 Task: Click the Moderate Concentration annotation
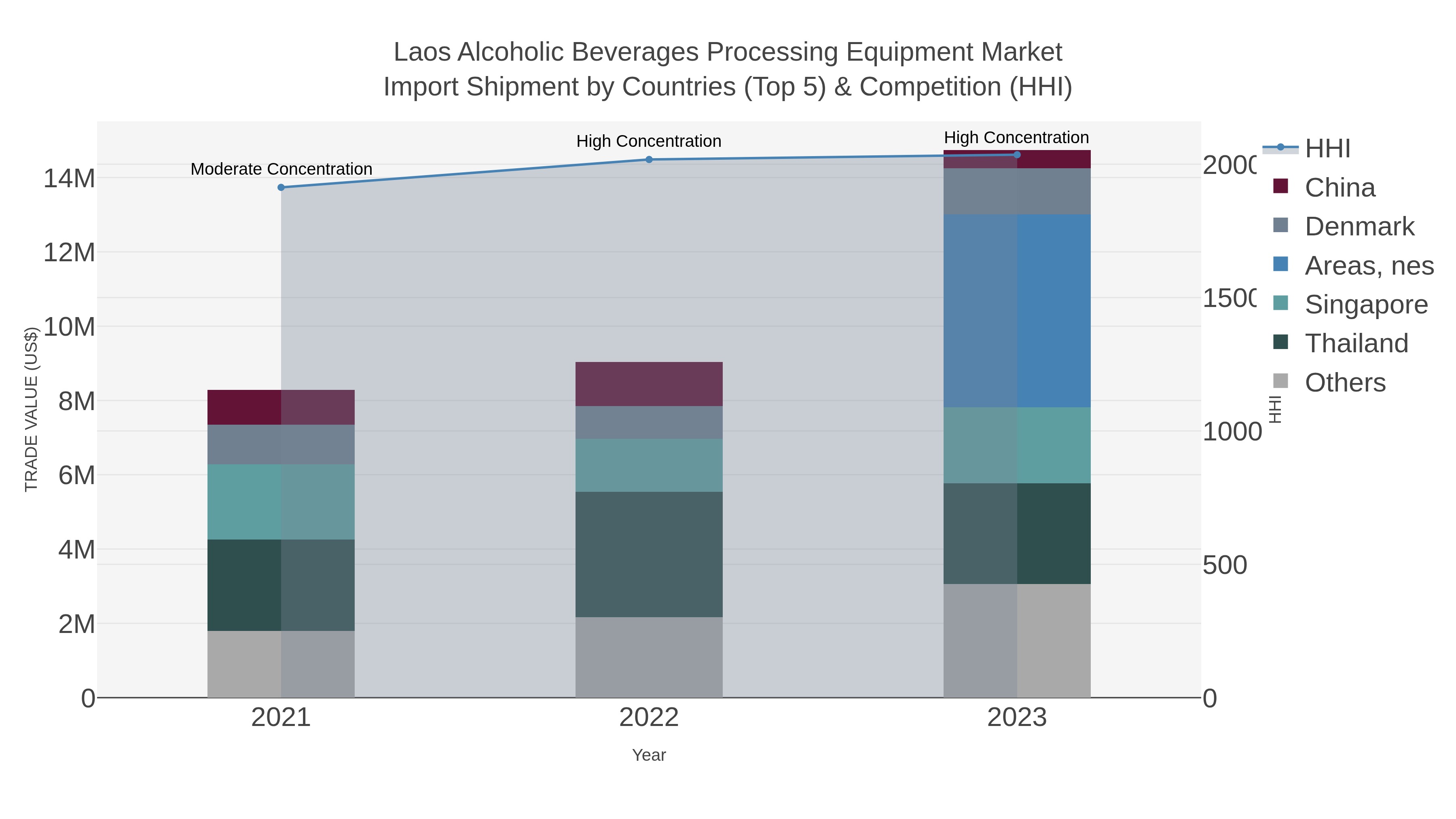(281, 169)
